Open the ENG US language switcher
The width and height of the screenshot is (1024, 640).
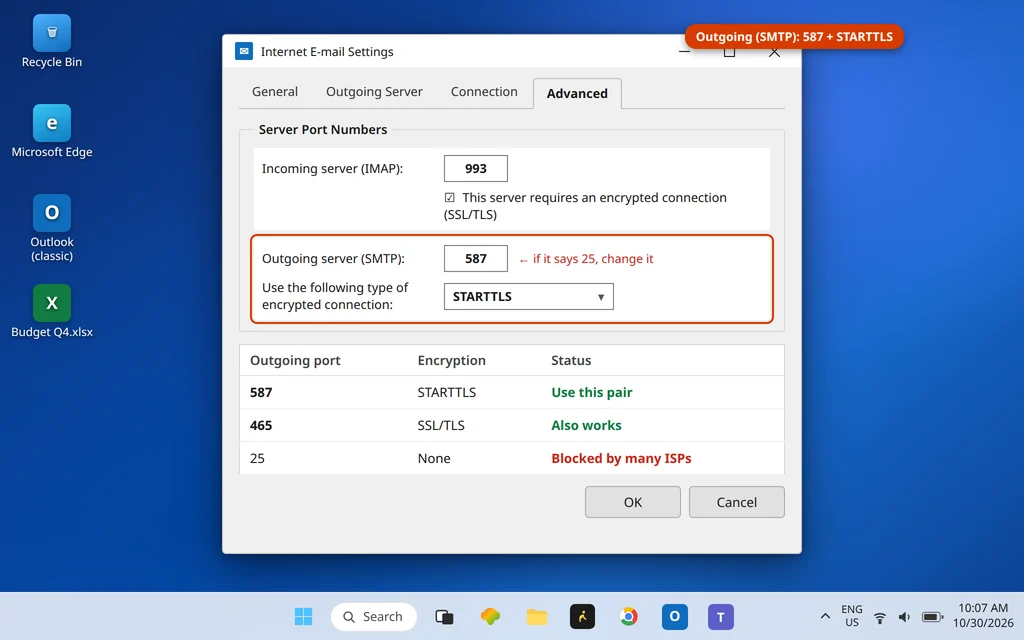click(852, 616)
